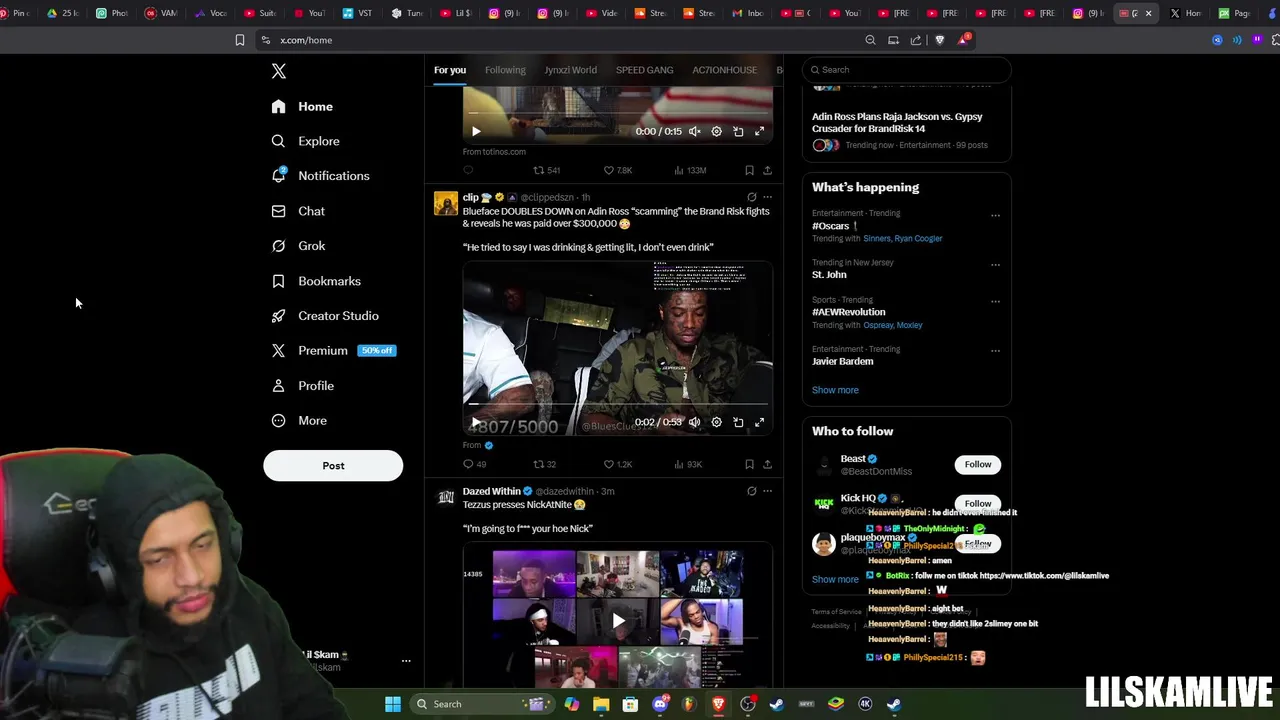Toggle picture-in-picture on top video
1280x720 pixels.
tap(738, 131)
